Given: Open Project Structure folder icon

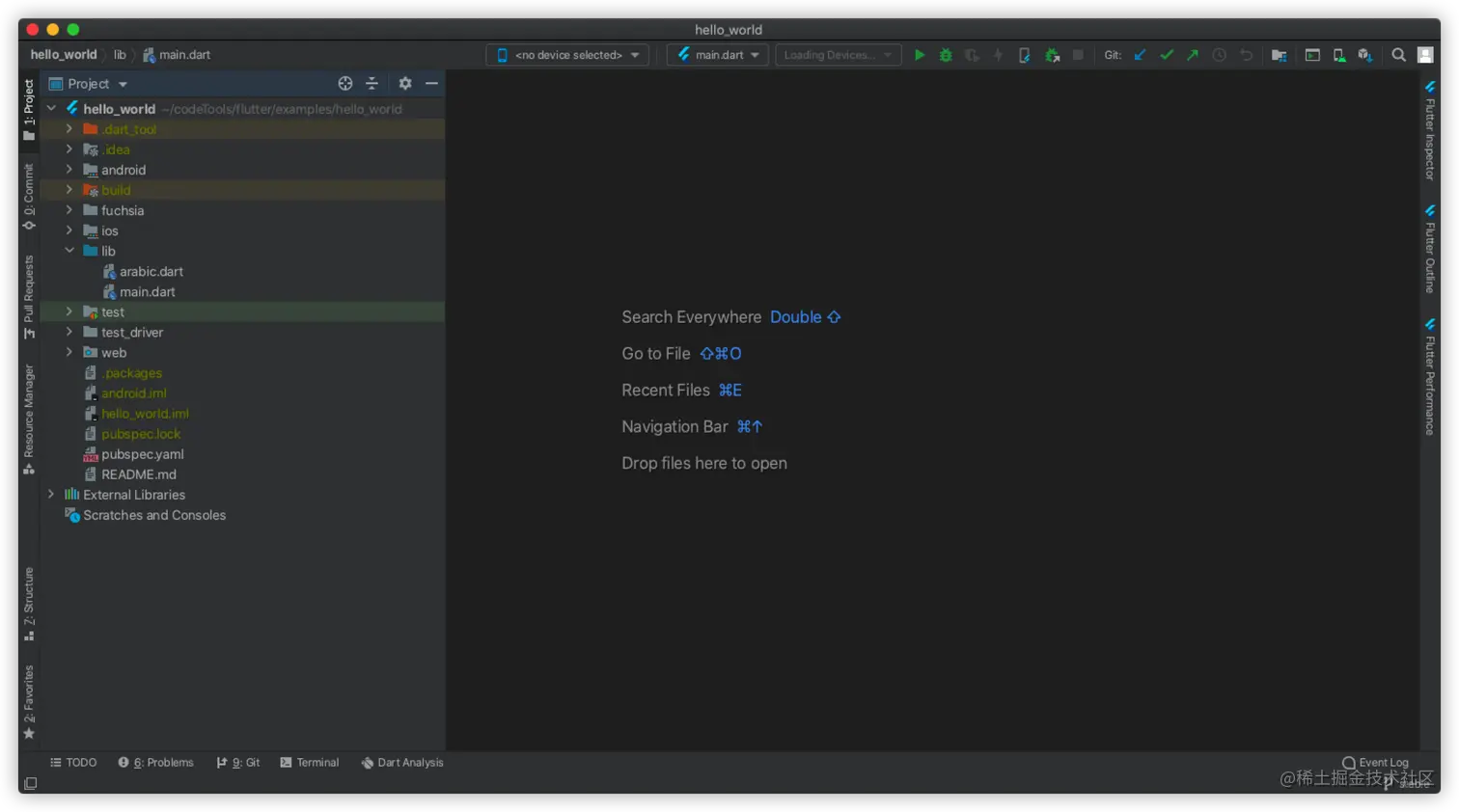Looking at the screenshot, I should coord(1279,55).
